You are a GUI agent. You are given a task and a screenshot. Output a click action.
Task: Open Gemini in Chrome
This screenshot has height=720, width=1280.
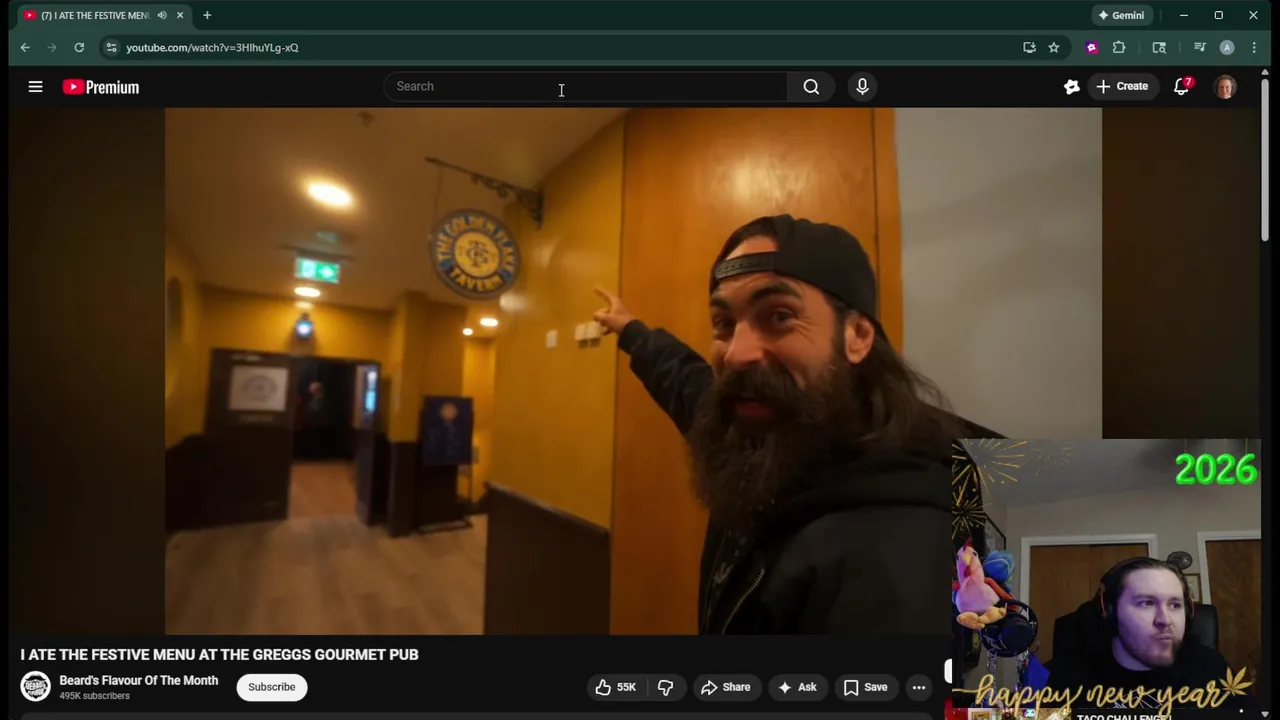(1121, 15)
